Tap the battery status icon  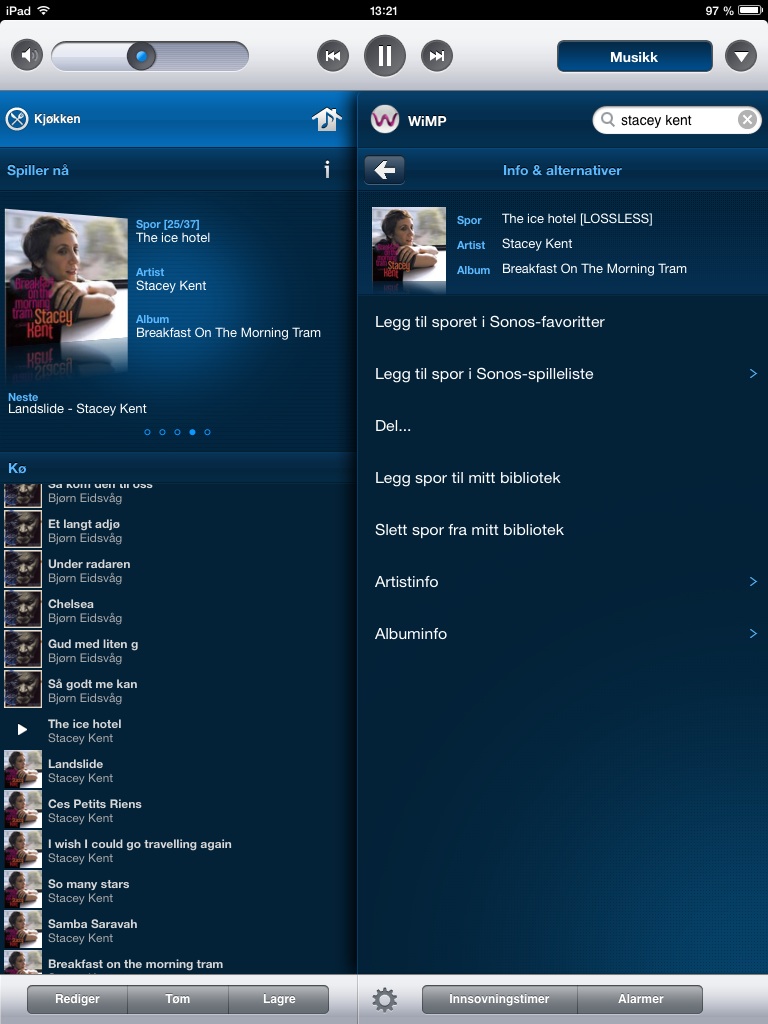(x=750, y=10)
